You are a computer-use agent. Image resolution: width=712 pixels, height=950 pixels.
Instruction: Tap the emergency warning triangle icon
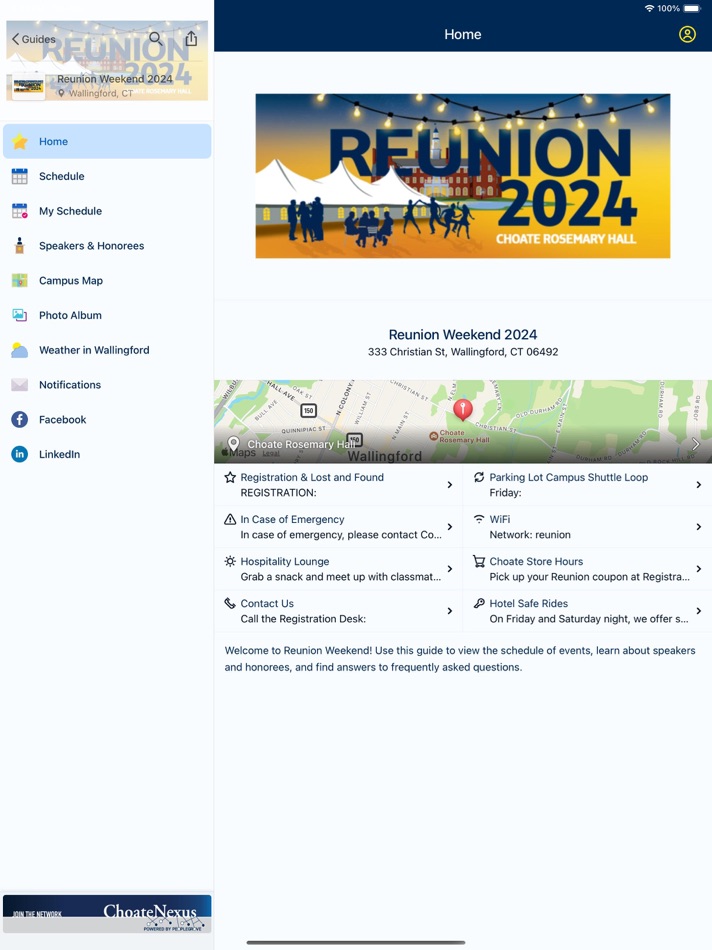230,519
